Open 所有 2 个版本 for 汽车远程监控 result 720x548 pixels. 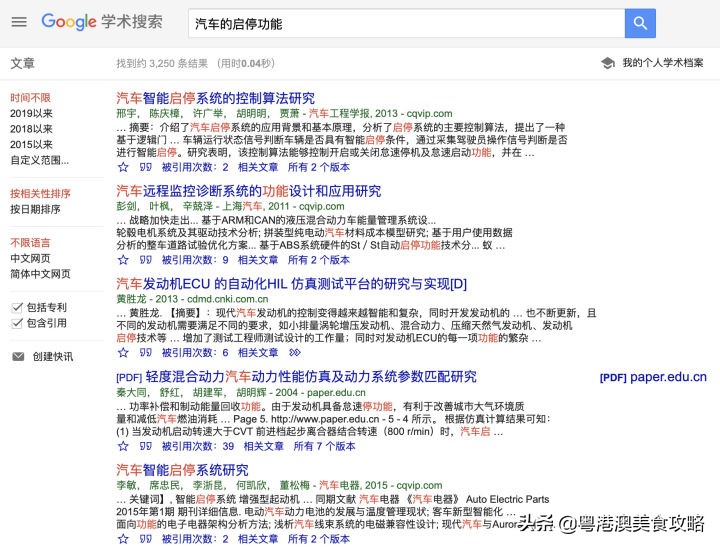[319, 260]
